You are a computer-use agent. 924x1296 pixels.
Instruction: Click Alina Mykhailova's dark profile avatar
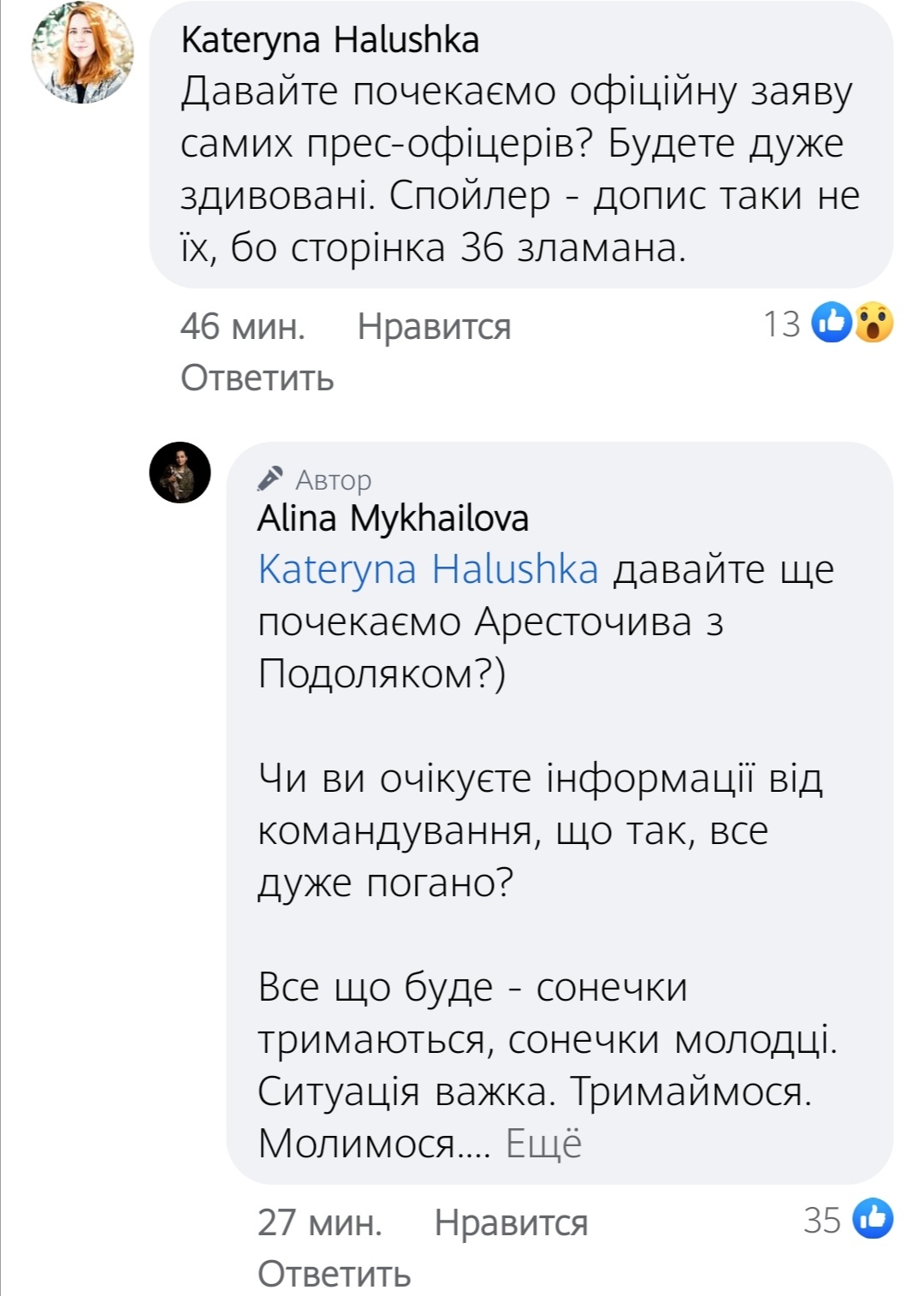pos(180,473)
